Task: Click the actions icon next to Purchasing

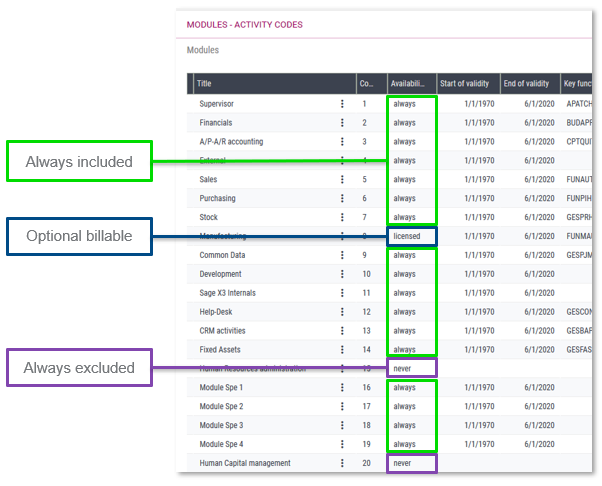Action: (x=342, y=199)
